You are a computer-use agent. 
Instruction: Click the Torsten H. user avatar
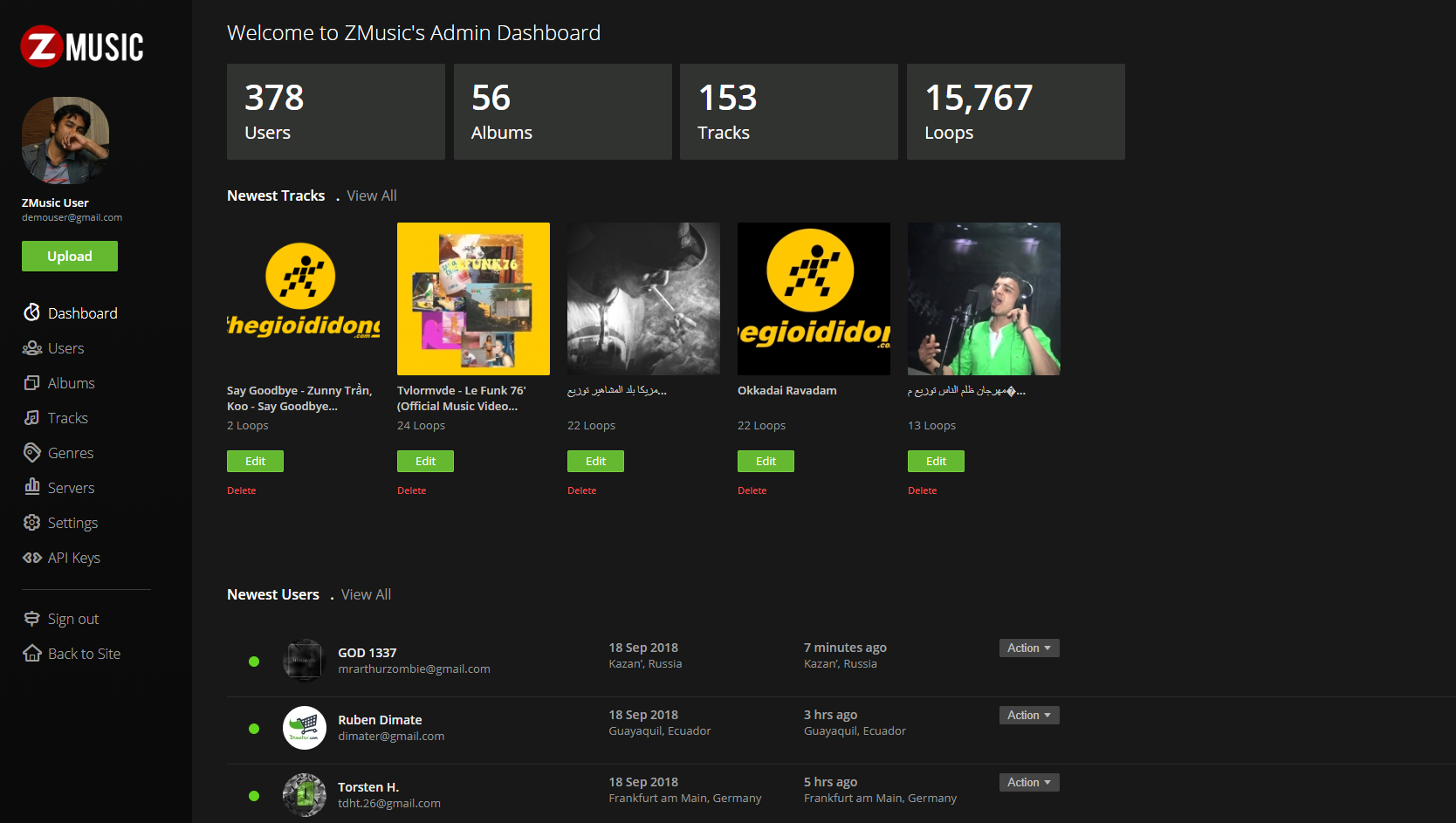[305, 795]
